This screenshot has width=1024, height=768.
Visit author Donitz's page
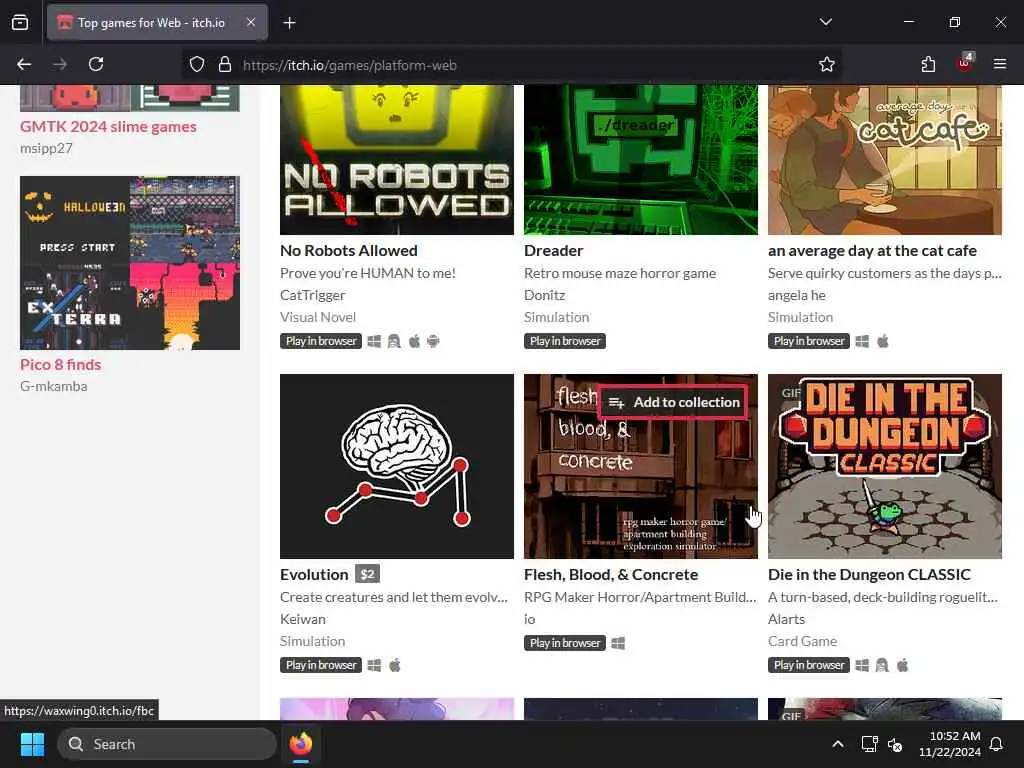(545, 295)
